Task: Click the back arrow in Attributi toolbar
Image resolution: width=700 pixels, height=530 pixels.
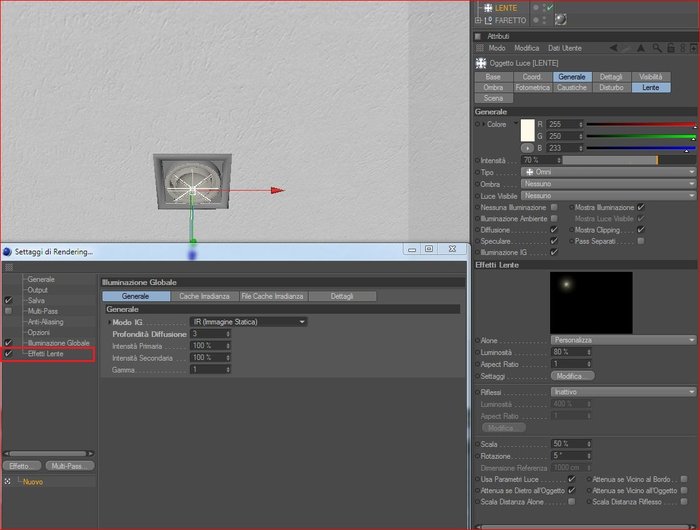Action: (x=614, y=48)
